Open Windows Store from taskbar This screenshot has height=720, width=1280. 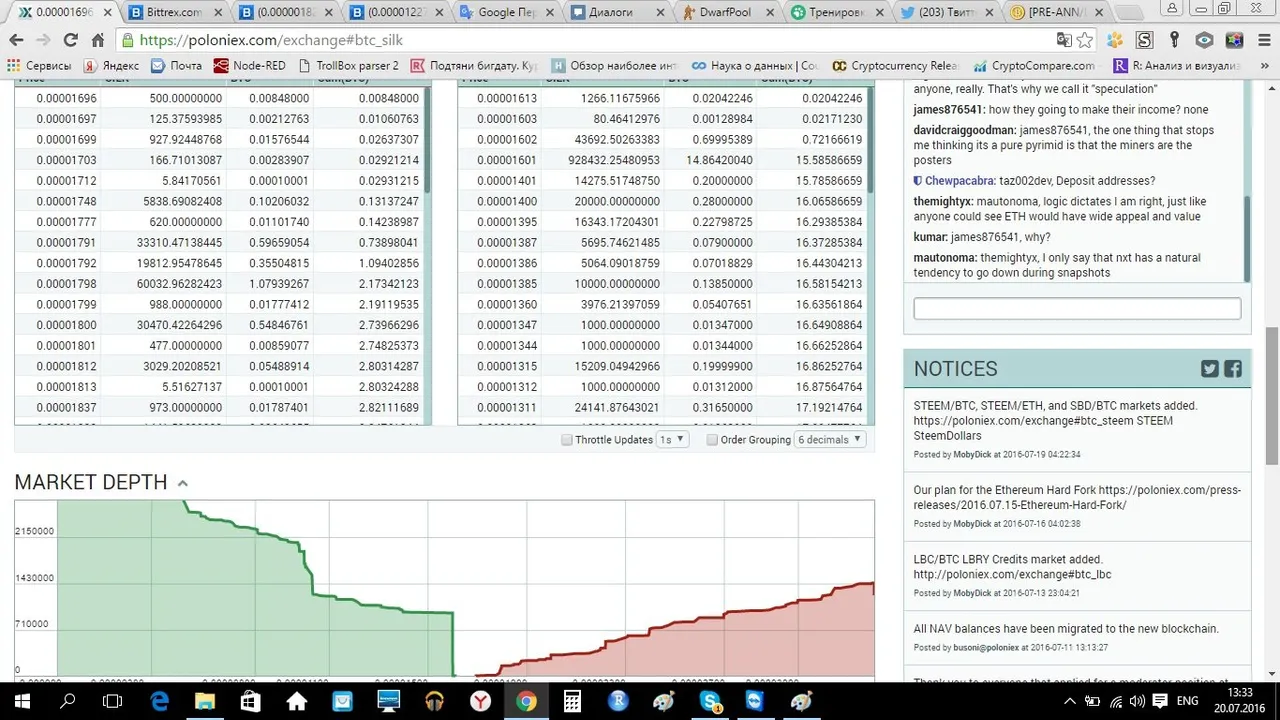pos(251,701)
